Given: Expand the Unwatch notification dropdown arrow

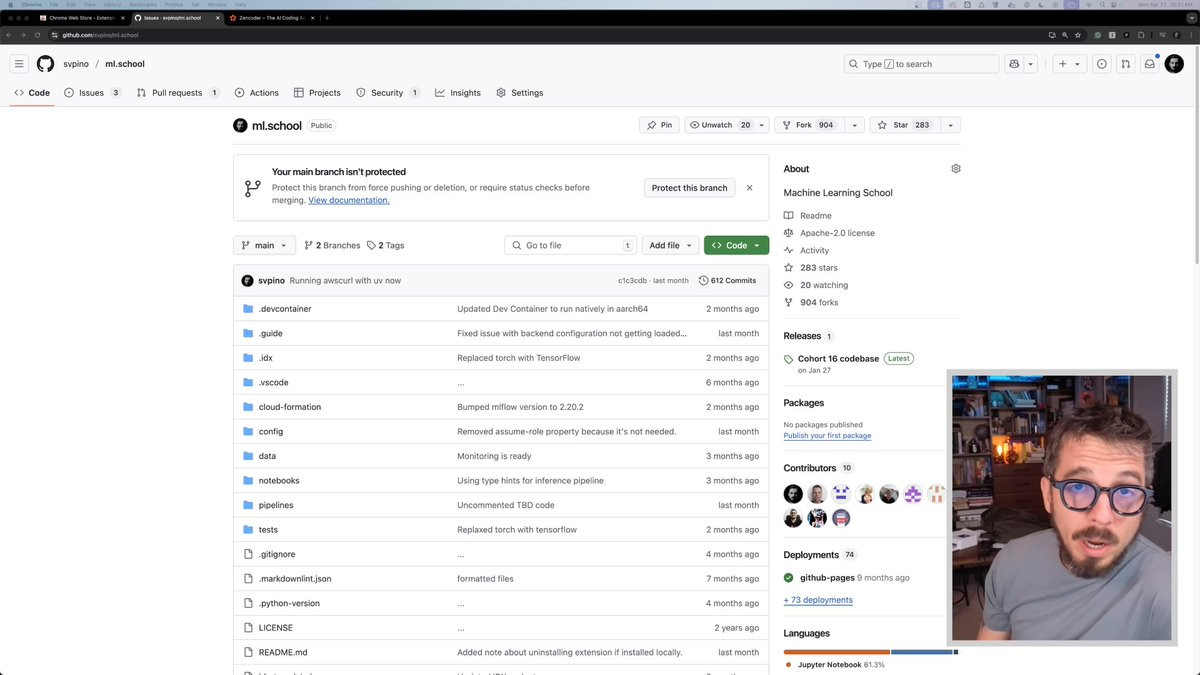Looking at the screenshot, I should pyautogui.click(x=761, y=125).
